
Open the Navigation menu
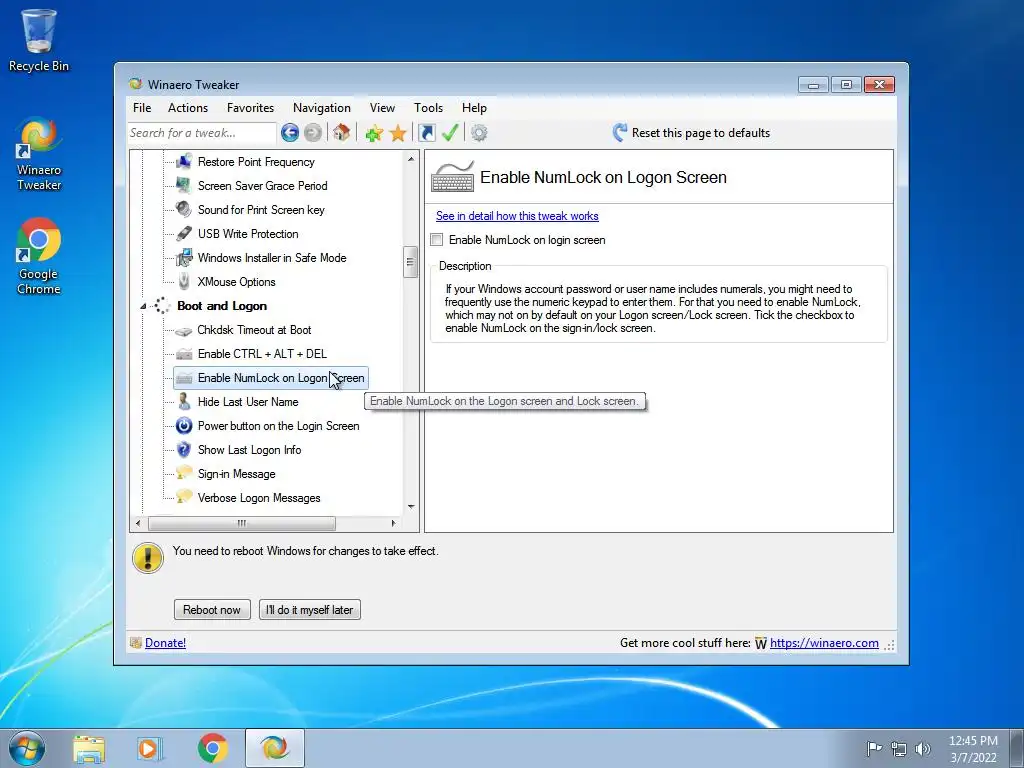322,108
